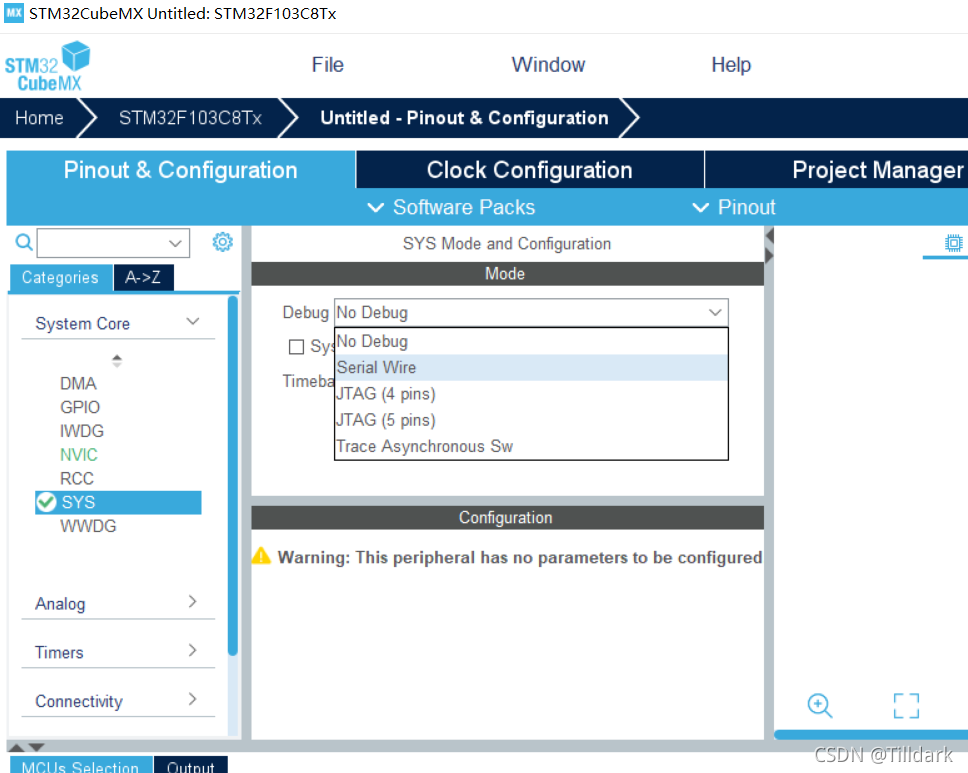968x773 pixels.
Task: Click the categories panel vertical scrollbar
Action: point(233,475)
